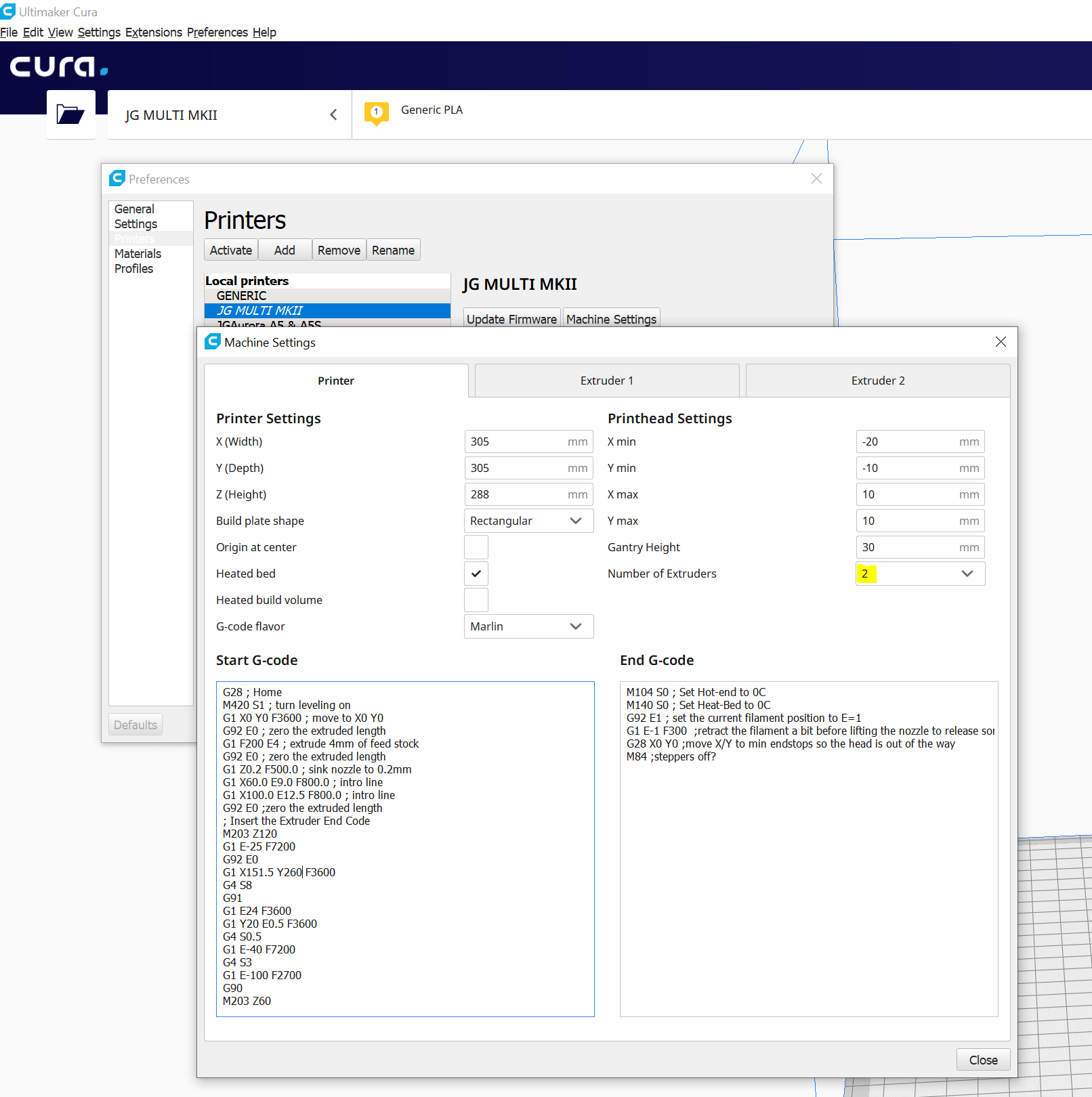
Task: Click the Generic PLA material label
Action: tap(432, 110)
